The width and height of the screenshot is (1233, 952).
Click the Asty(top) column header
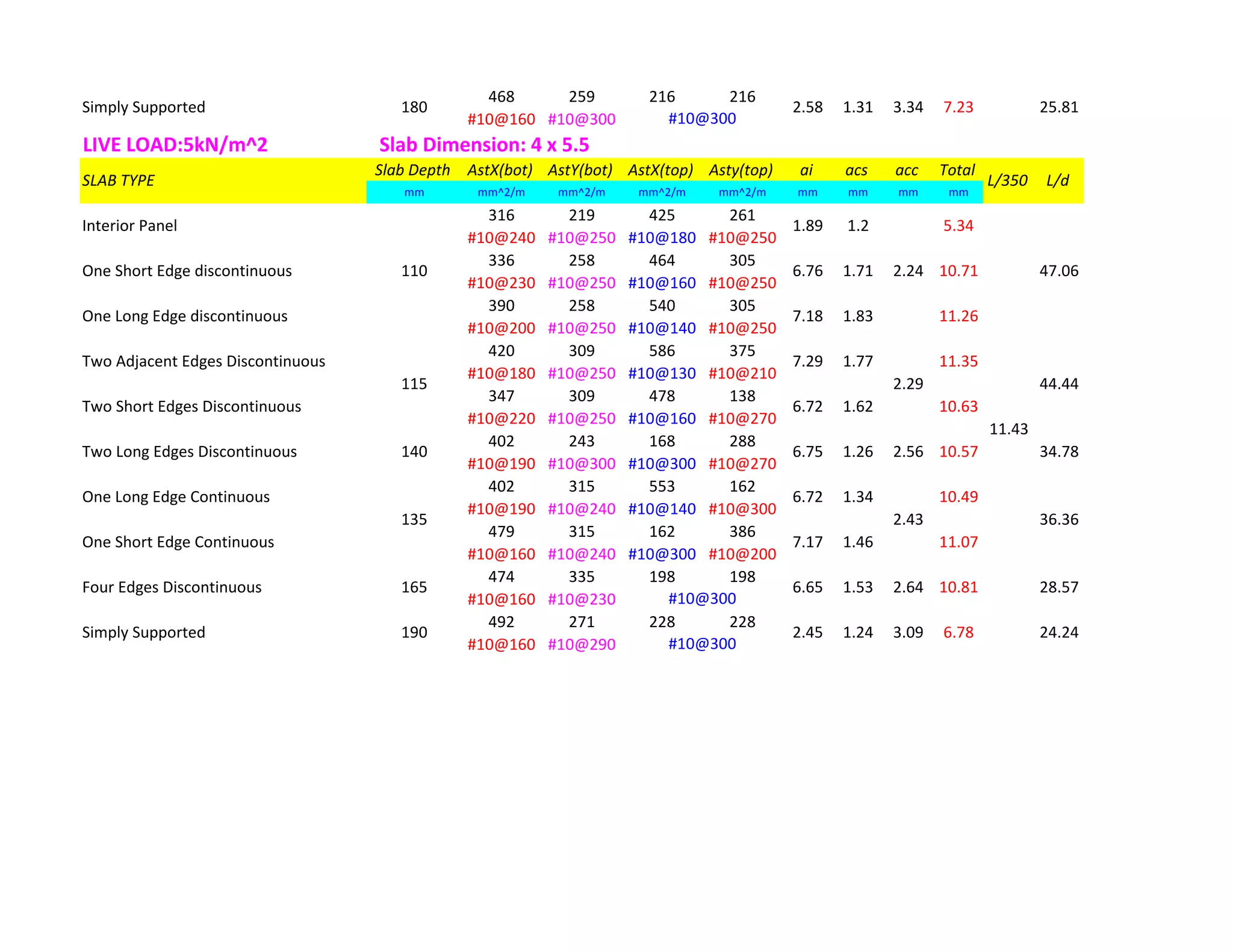pos(741,170)
